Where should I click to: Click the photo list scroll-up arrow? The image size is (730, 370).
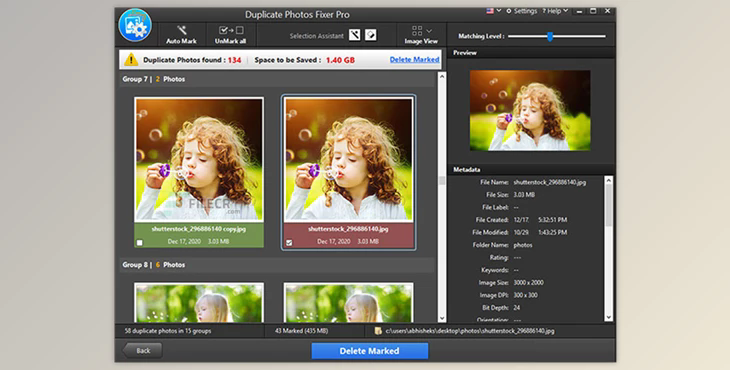(x=442, y=76)
